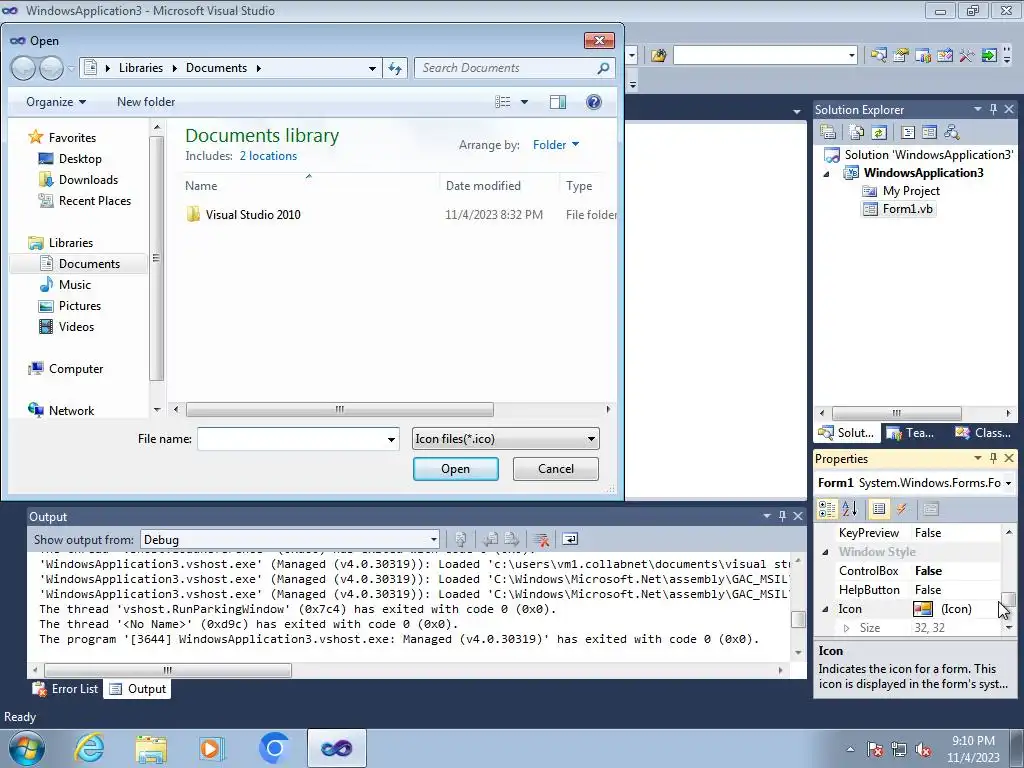Screen dimensions: 1024x768
Task: Click Cancel button in the Open dialog
Action: coord(556,469)
